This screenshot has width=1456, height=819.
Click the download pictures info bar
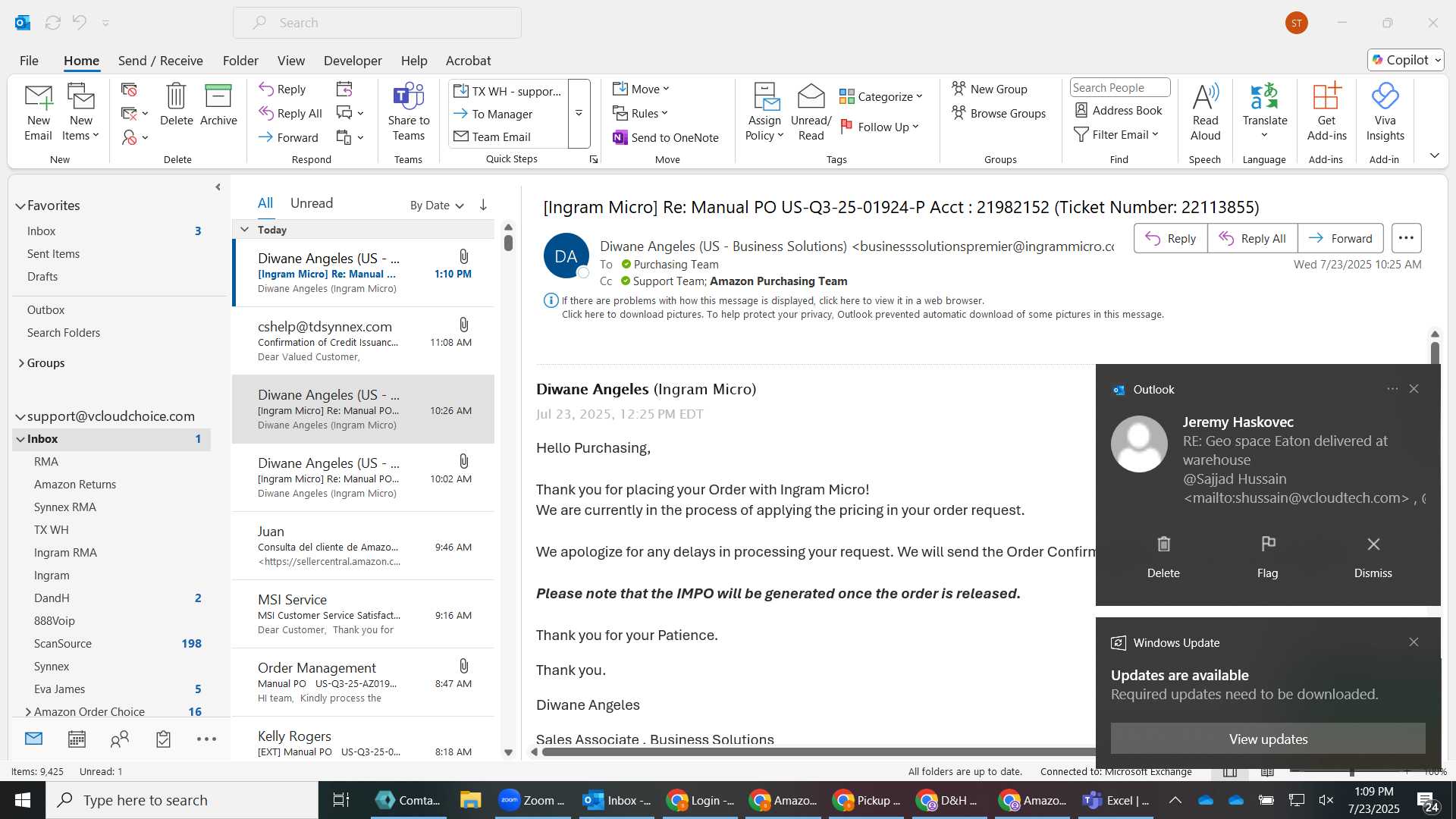click(862, 315)
